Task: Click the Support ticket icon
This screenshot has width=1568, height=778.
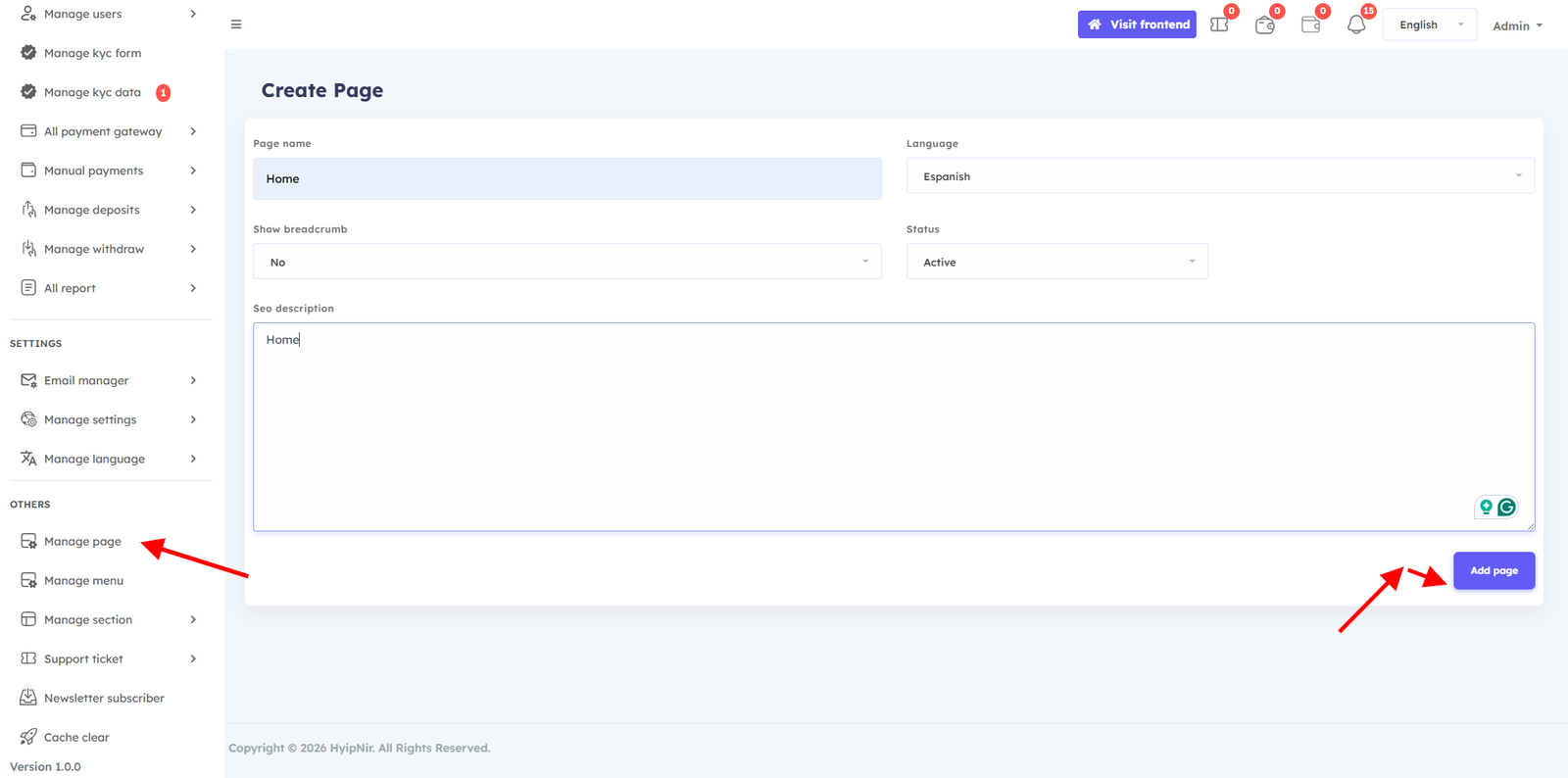Action: [28, 658]
